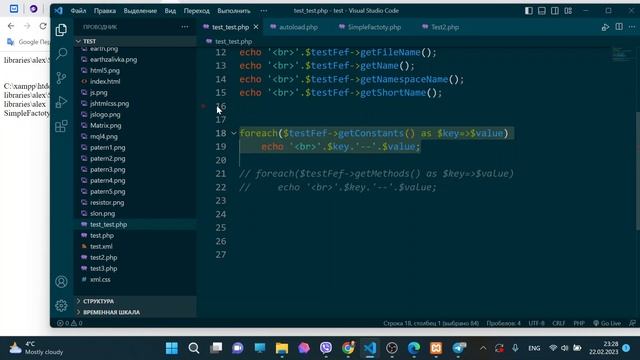This screenshot has width=640, height=360.
Task: Open the Выполнить menu
Action: tap(234, 11)
